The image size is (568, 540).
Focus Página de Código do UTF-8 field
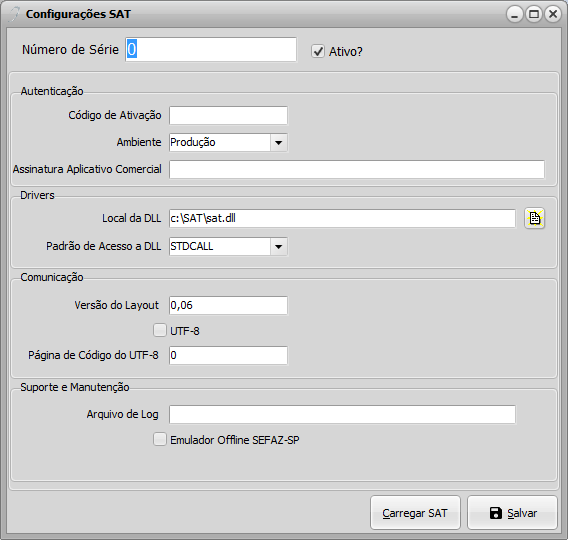tap(228, 355)
